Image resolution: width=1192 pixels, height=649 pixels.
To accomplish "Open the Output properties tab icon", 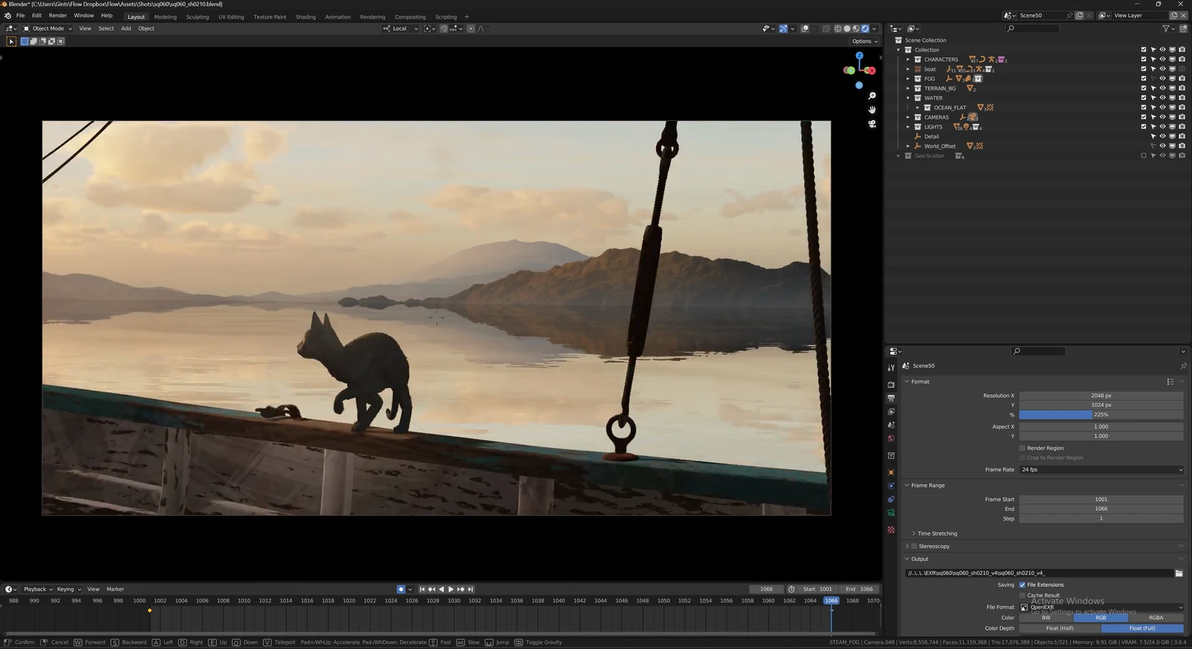I will click(x=891, y=398).
